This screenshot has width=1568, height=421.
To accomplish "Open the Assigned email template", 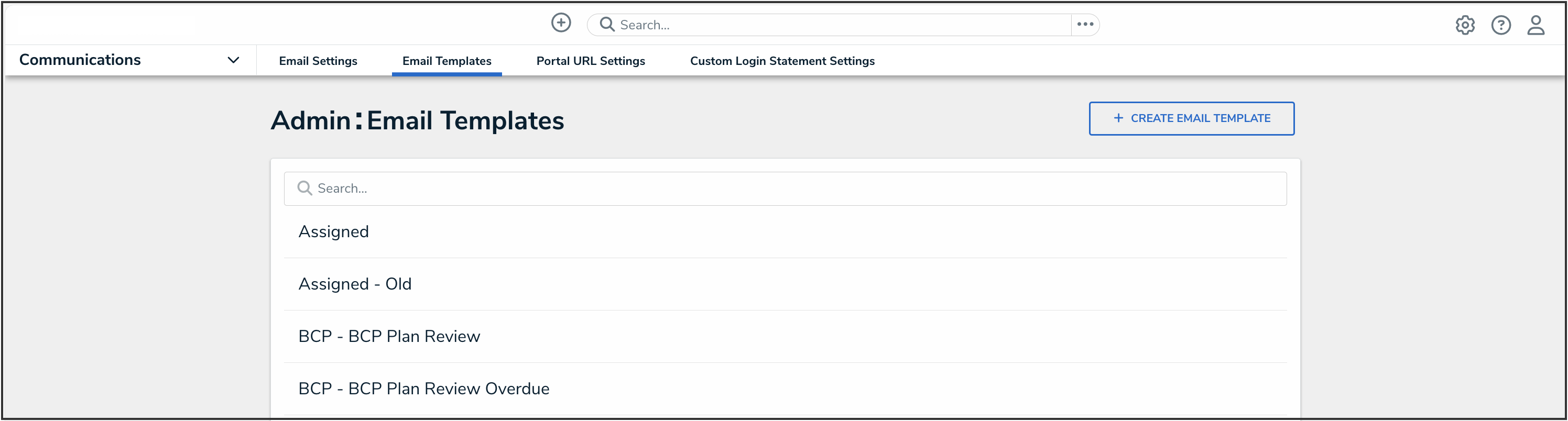I will [x=333, y=232].
